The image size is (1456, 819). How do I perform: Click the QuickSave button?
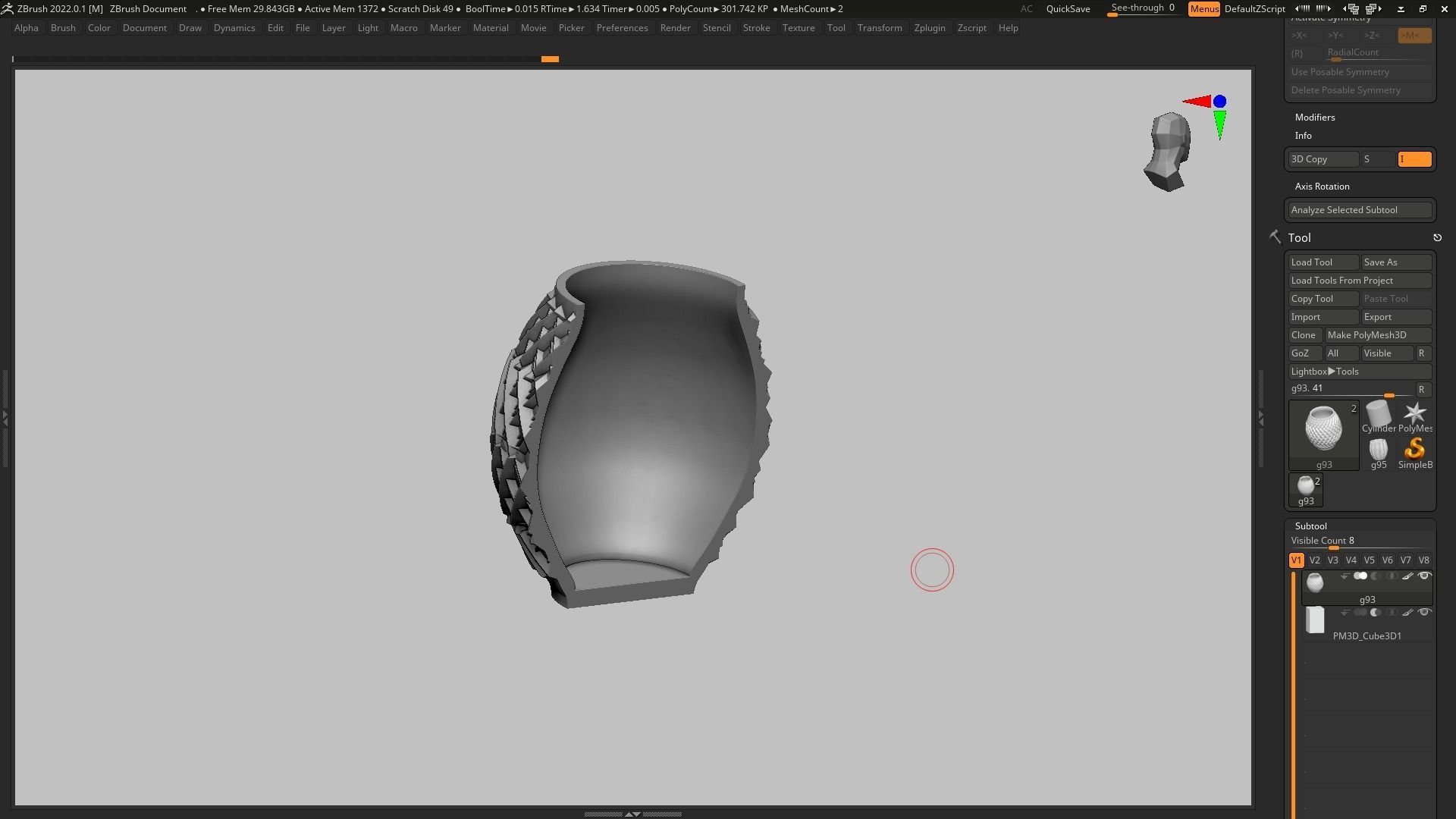pos(1068,8)
